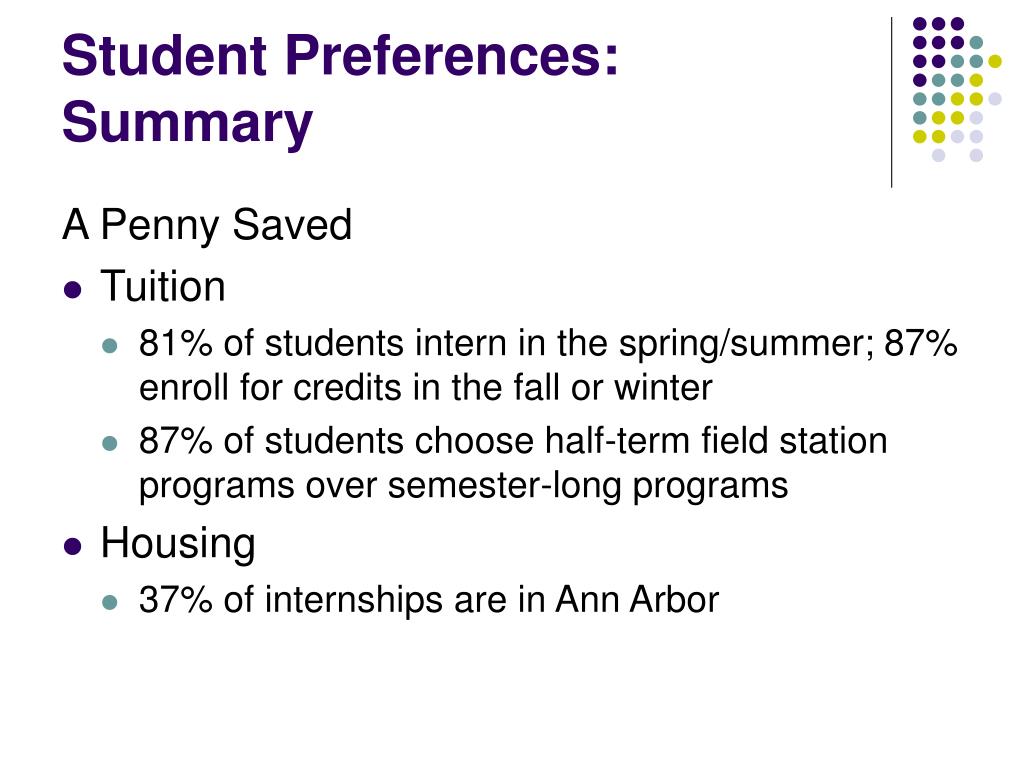Click the slide title 'Student Preferences: Summary'

(x=340, y=89)
